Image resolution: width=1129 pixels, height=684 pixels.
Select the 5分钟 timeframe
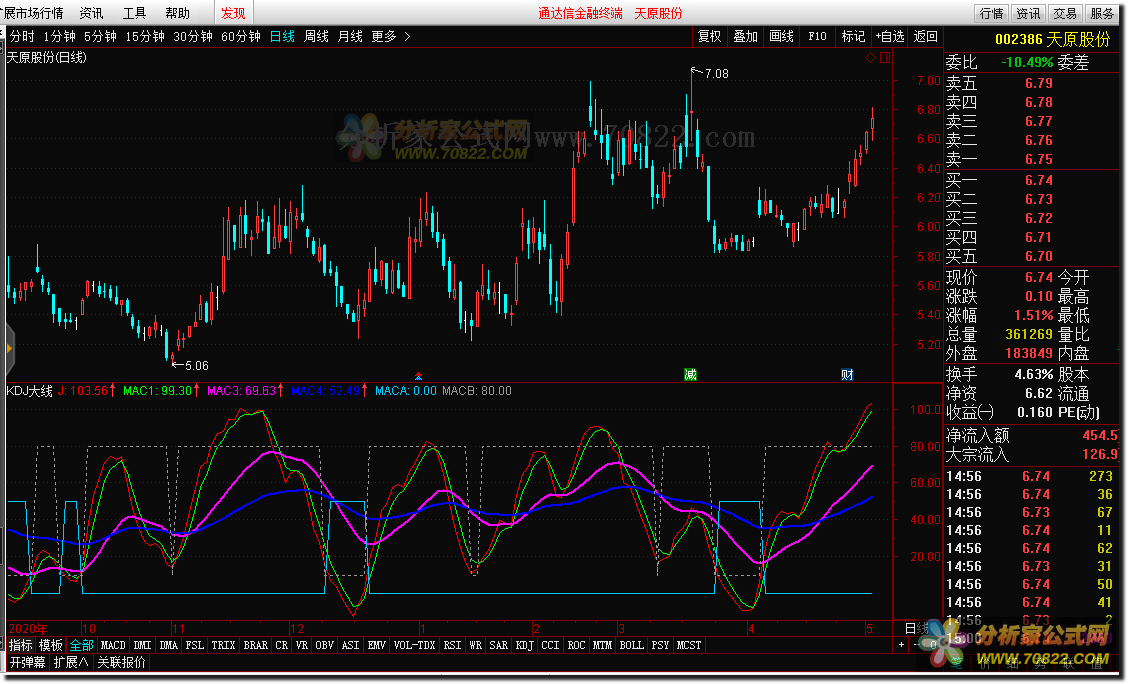[100, 36]
